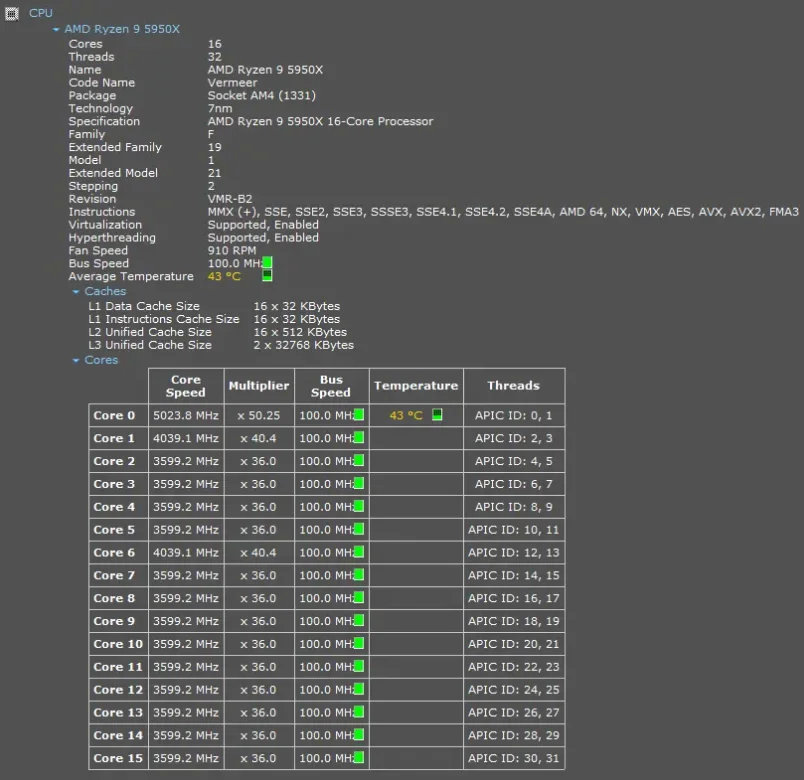Click the L1 Instructions Cache Size label
The image size is (804, 780).
point(164,319)
